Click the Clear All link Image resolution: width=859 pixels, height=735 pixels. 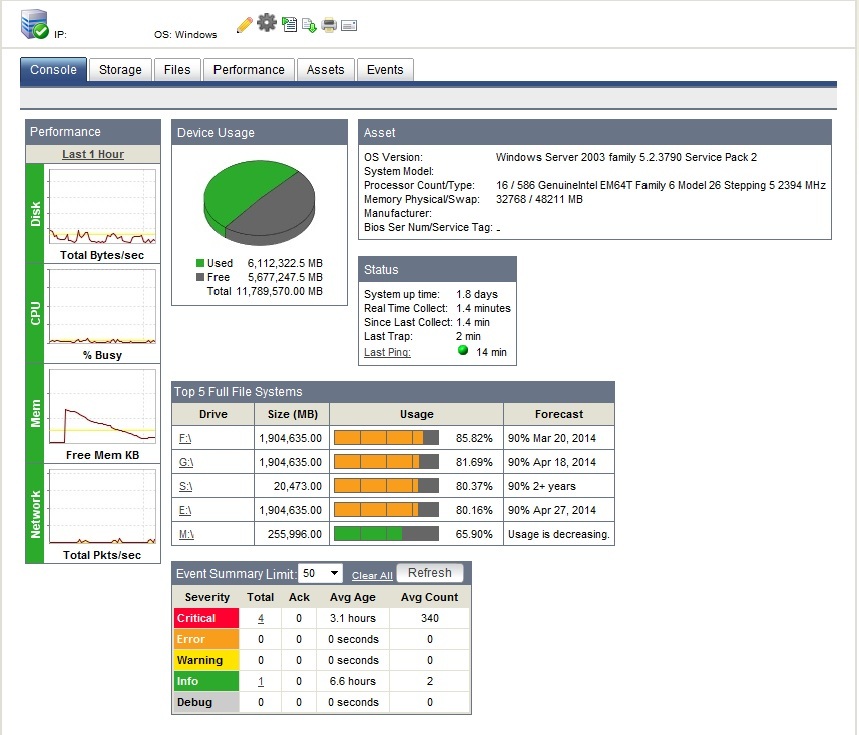point(372,576)
